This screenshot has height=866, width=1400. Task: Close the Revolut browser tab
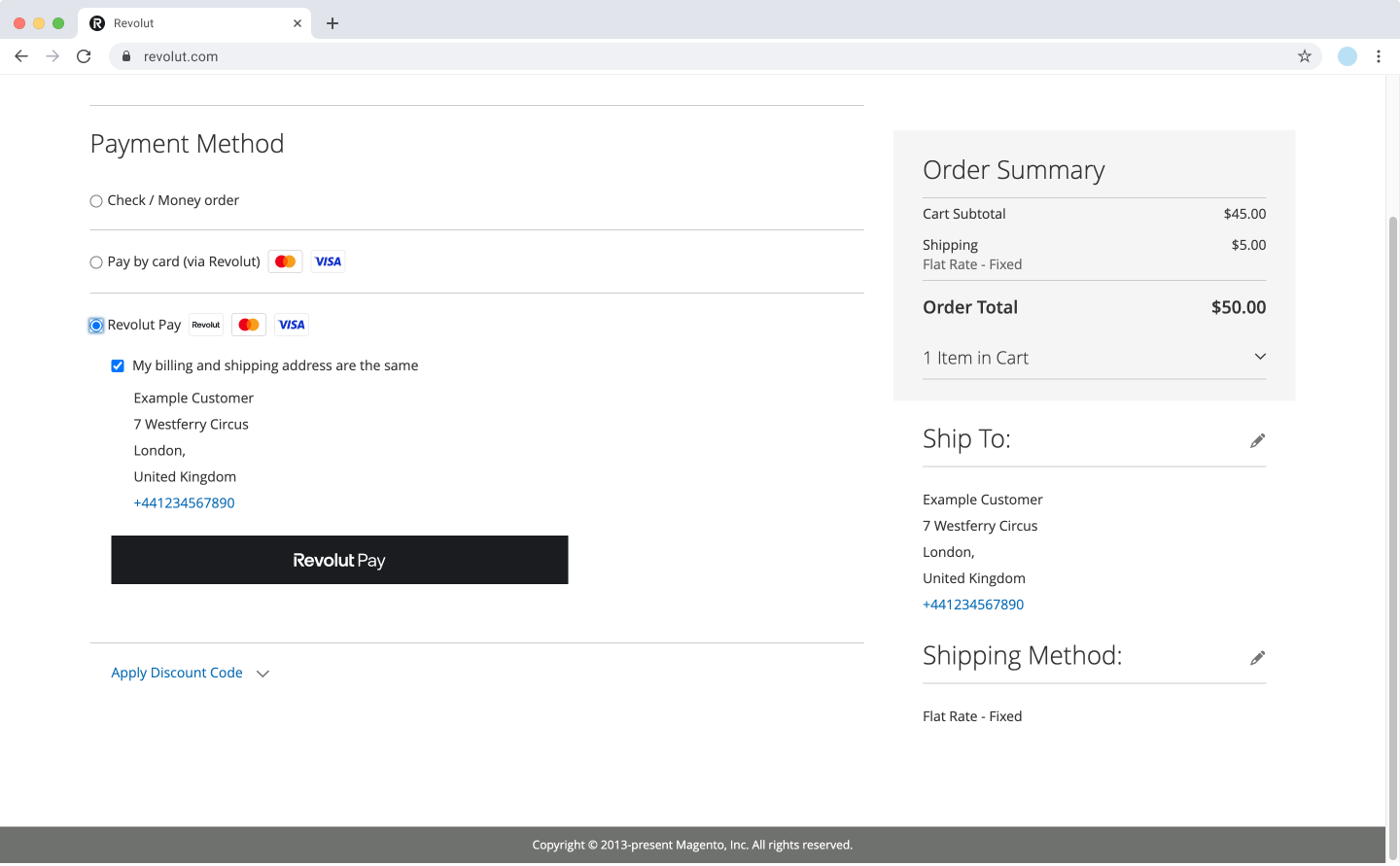tap(297, 23)
